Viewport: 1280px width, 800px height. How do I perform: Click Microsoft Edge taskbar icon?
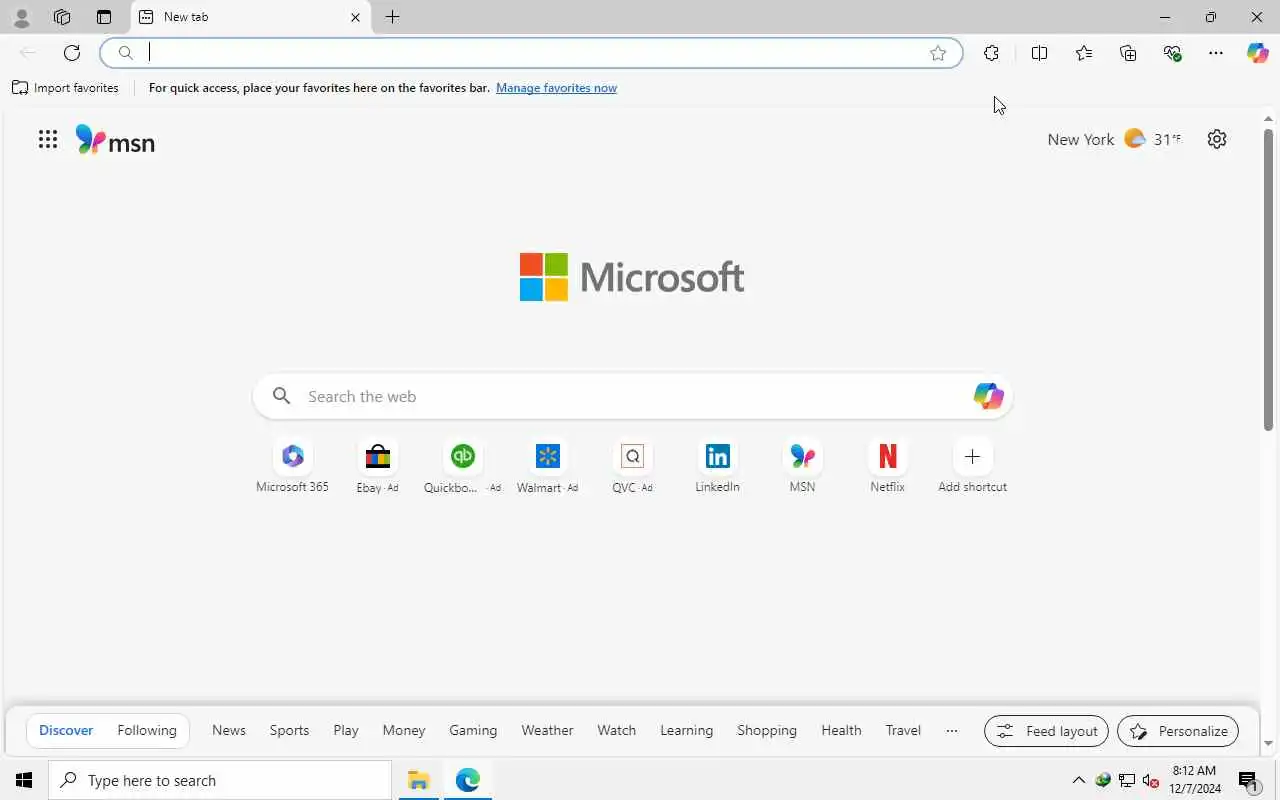point(468,780)
